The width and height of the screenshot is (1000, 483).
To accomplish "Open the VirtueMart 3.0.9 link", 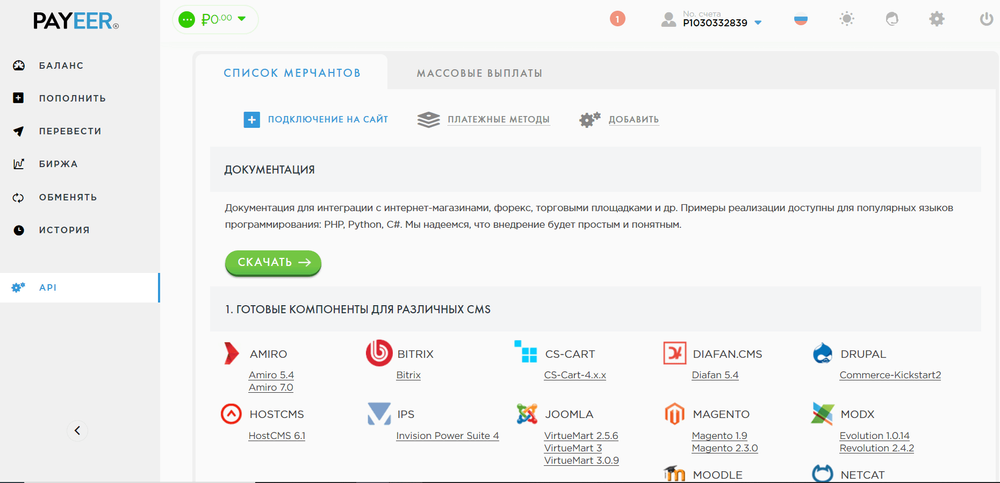I will click(581, 460).
